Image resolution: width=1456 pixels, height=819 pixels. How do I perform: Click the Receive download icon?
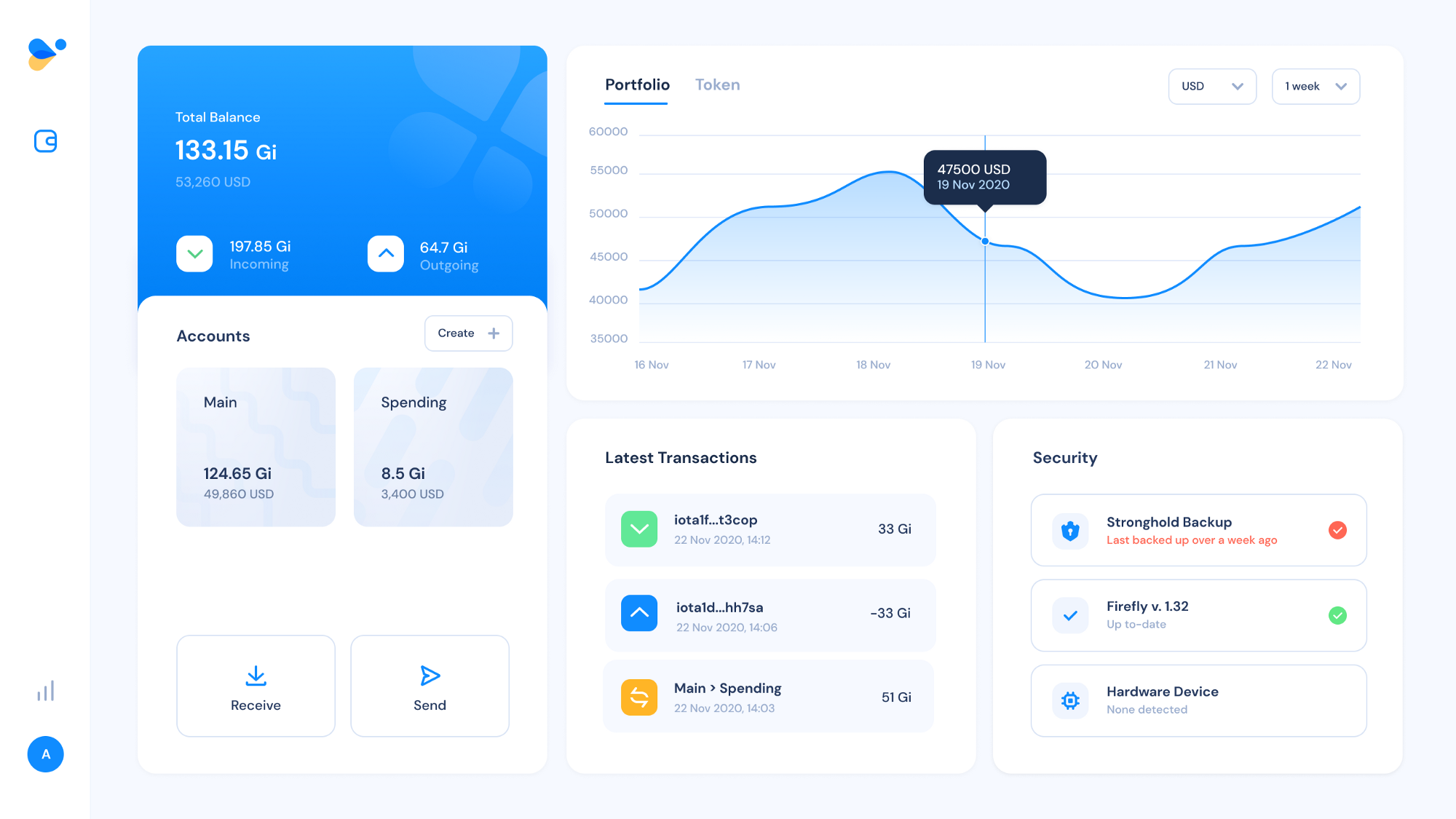(254, 675)
